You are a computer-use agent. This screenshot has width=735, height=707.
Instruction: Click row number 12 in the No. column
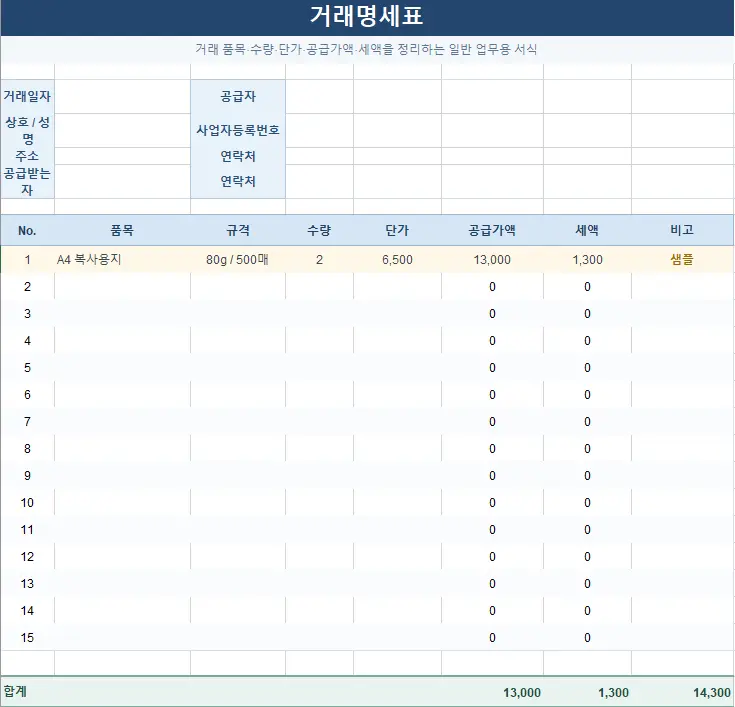click(27, 557)
